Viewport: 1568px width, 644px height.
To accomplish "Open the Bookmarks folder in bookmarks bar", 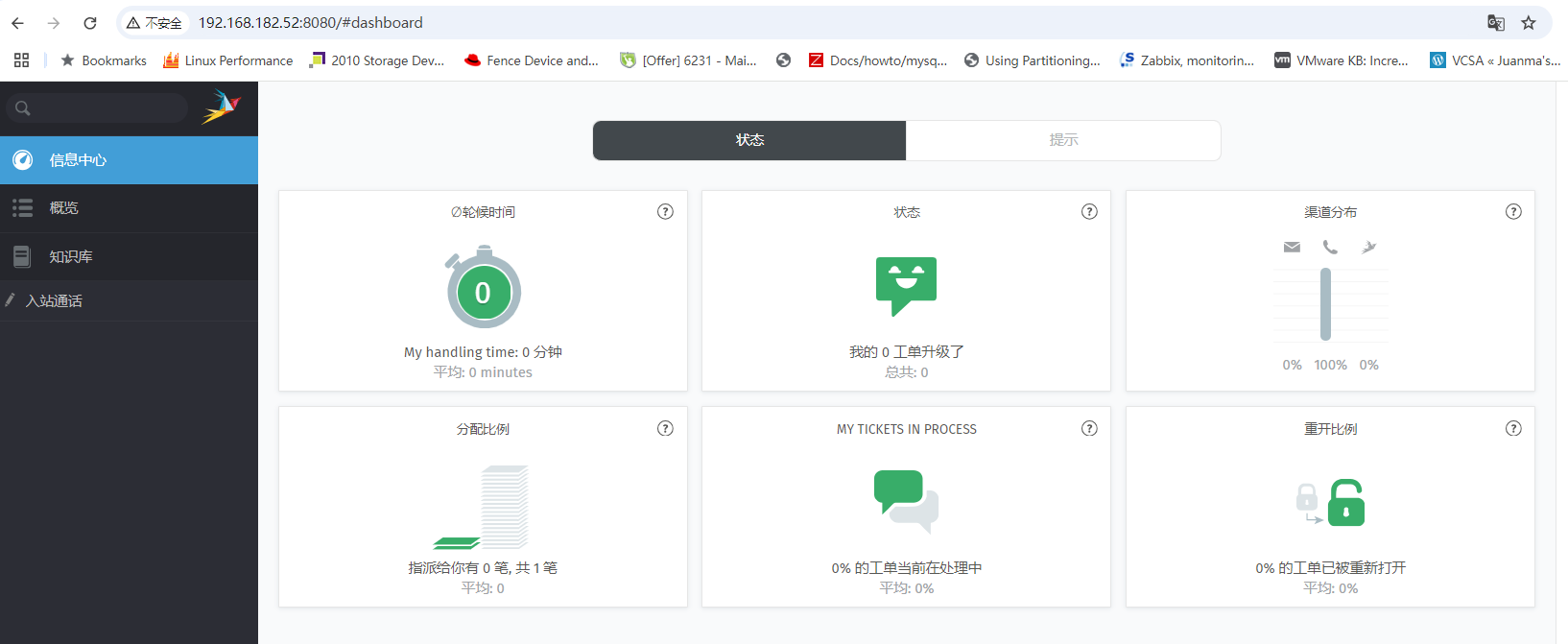I will pos(104,60).
